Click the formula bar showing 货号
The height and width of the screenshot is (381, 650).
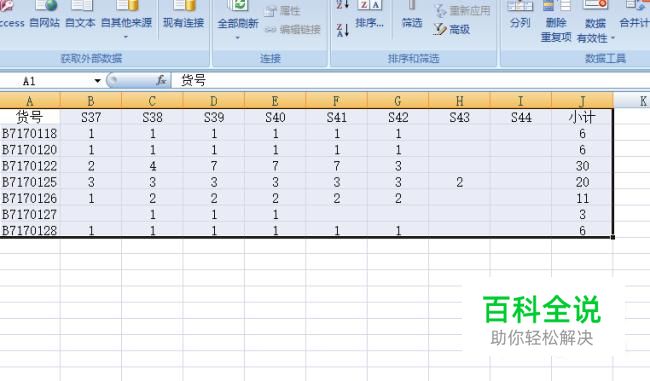click(x=410, y=80)
